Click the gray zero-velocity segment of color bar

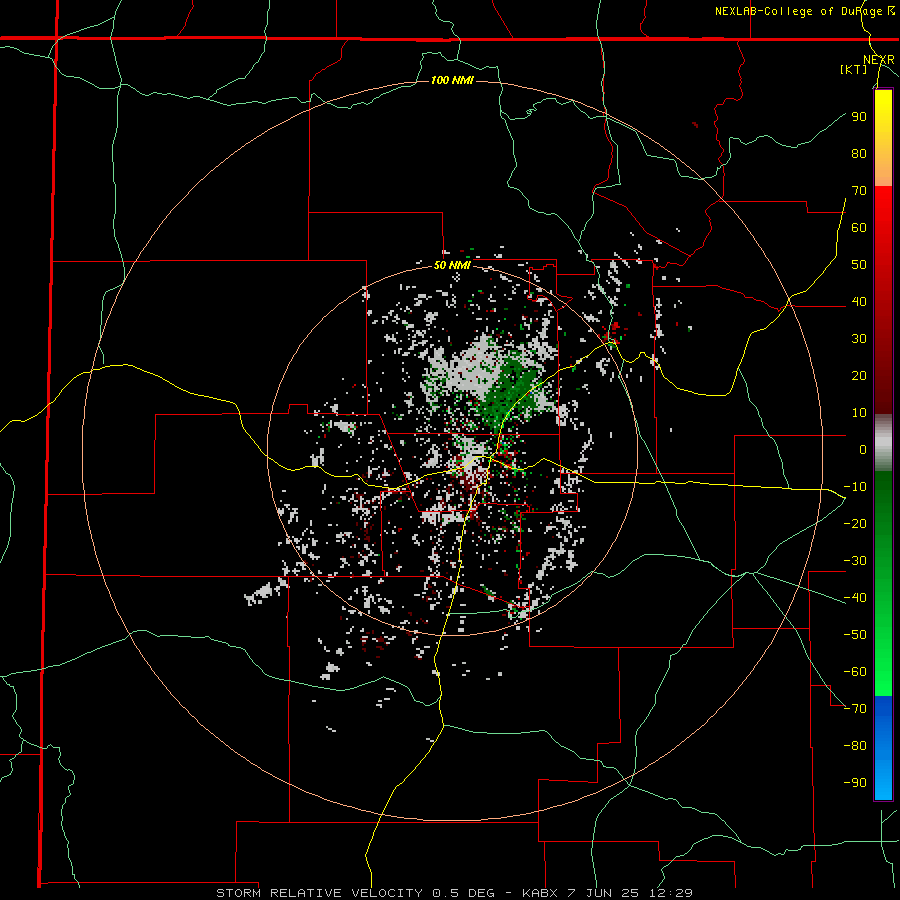tap(883, 443)
